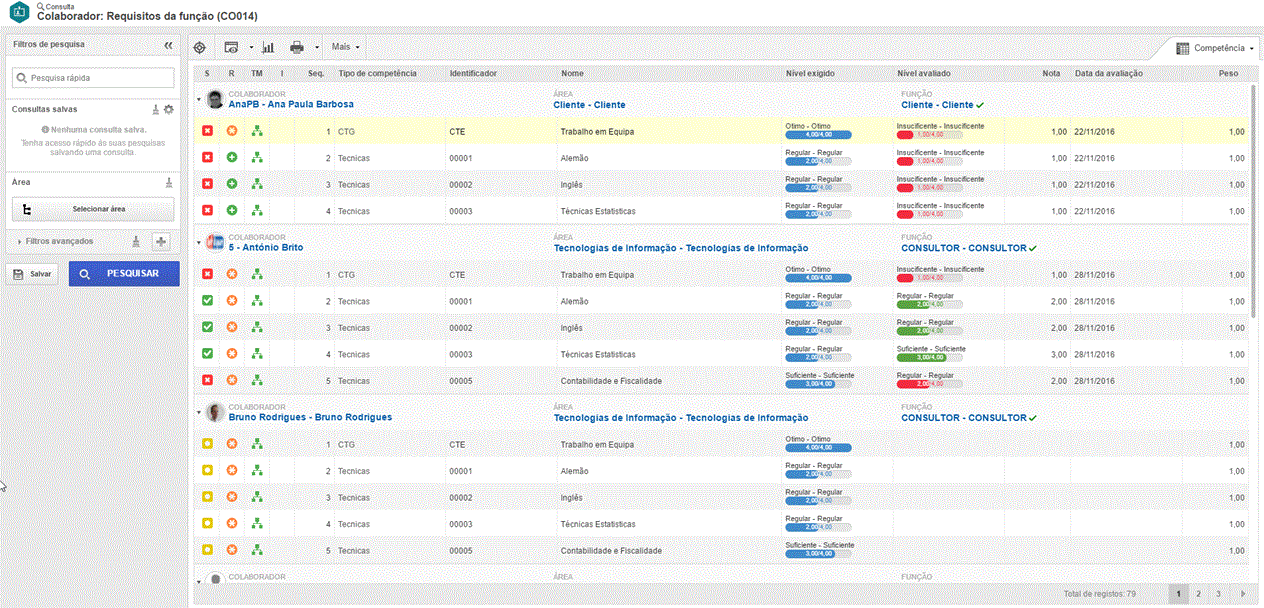Click green hierarchy icon in Ana Paula's Alemão row
Viewport: 1264px width, 608px height.
(257, 158)
